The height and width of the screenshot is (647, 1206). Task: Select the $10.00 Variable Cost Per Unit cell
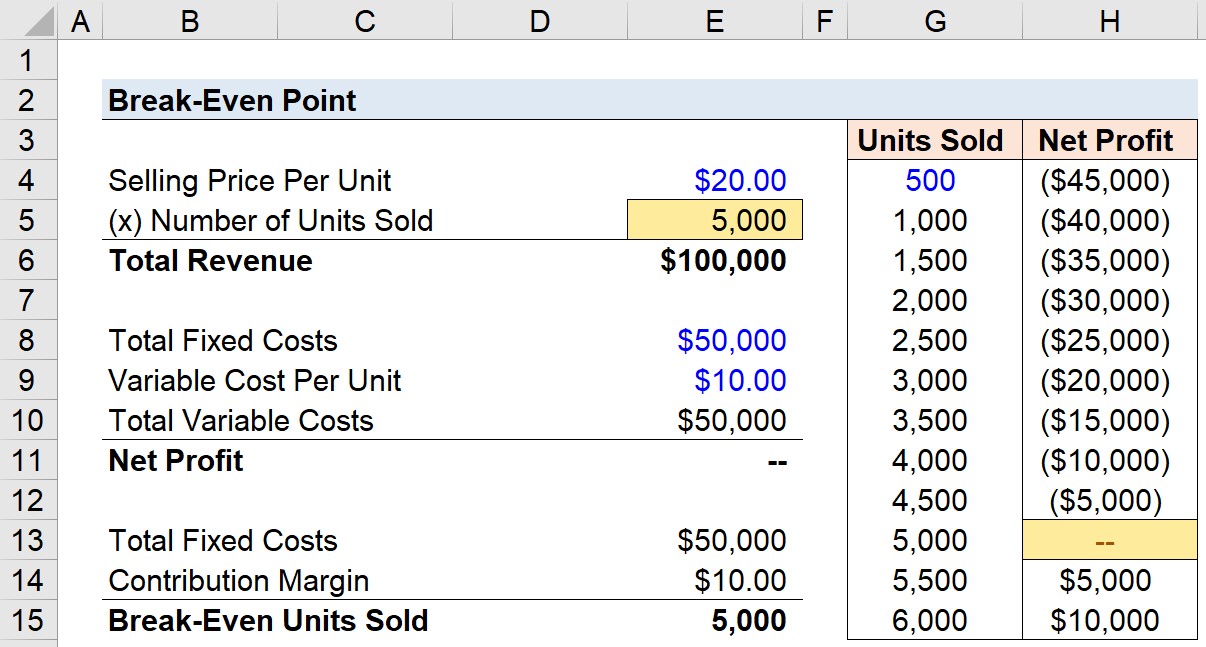[740, 380]
